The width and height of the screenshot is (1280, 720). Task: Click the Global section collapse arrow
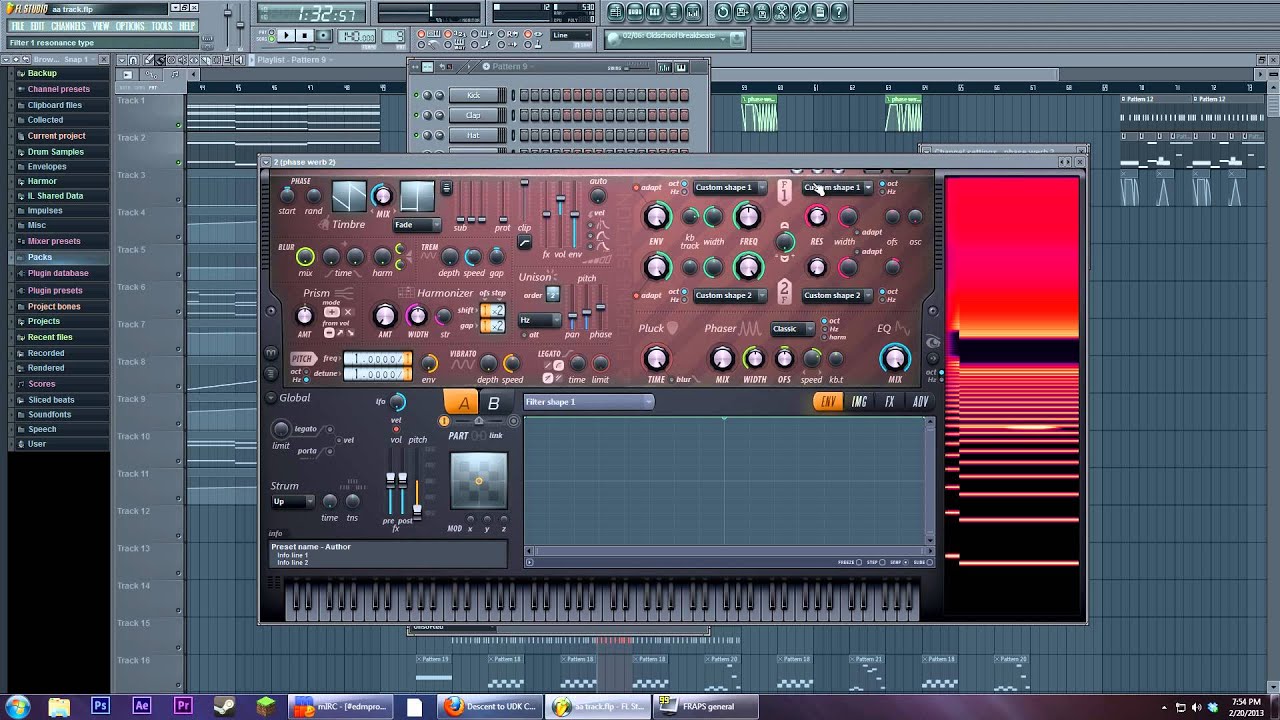(271, 398)
